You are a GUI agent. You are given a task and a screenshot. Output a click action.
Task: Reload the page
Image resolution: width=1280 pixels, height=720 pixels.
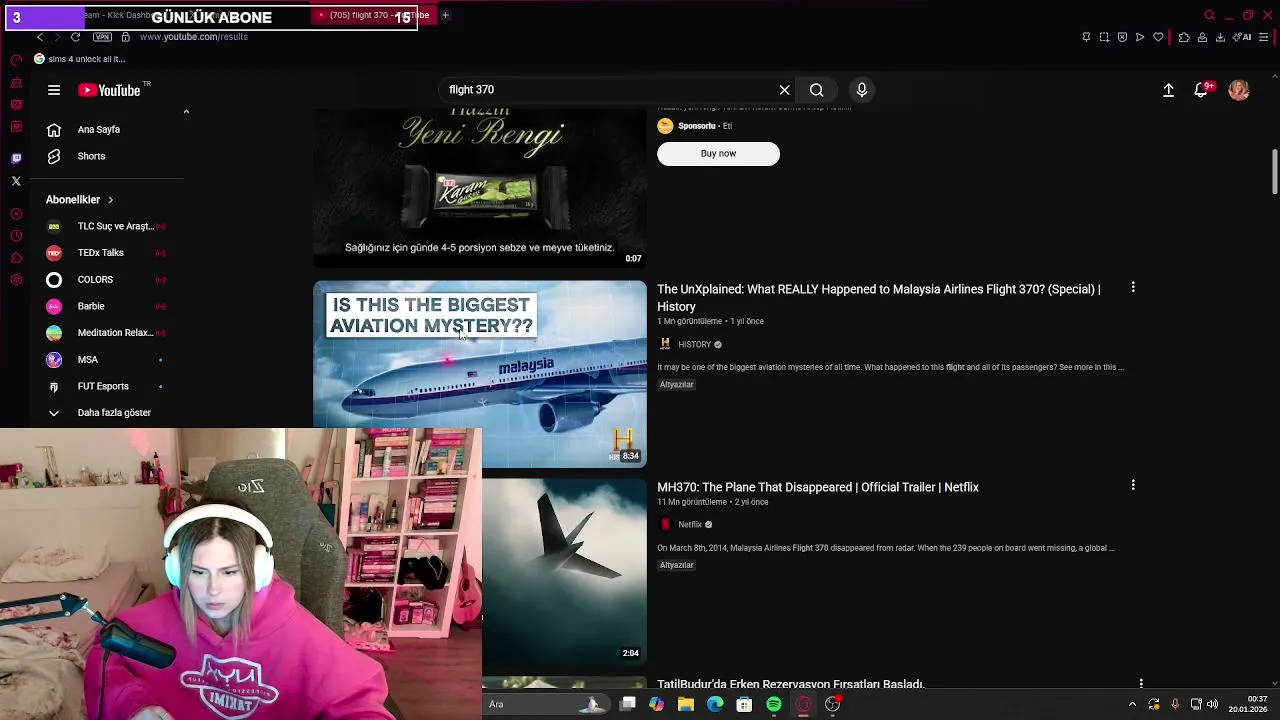pos(75,37)
